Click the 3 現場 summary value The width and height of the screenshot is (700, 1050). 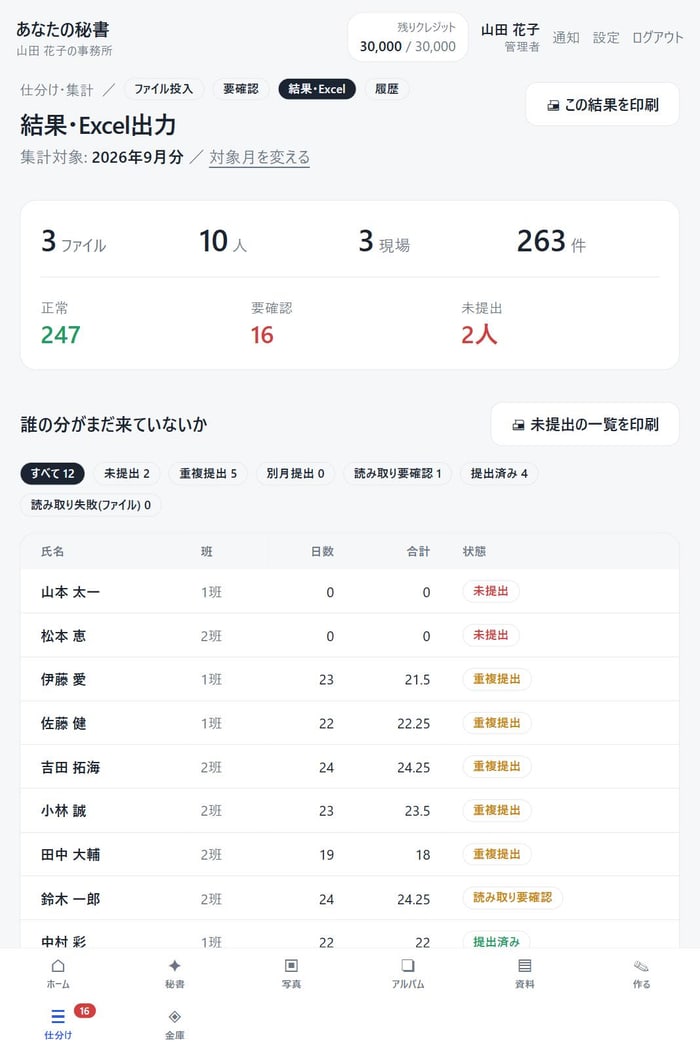(x=384, y=241)
